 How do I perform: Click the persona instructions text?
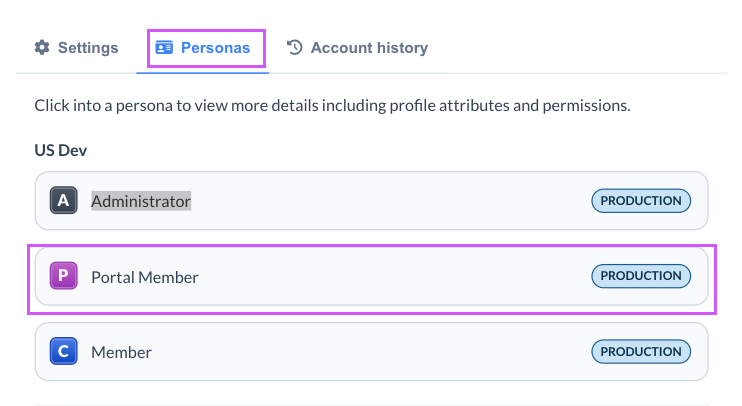point(332,105)
